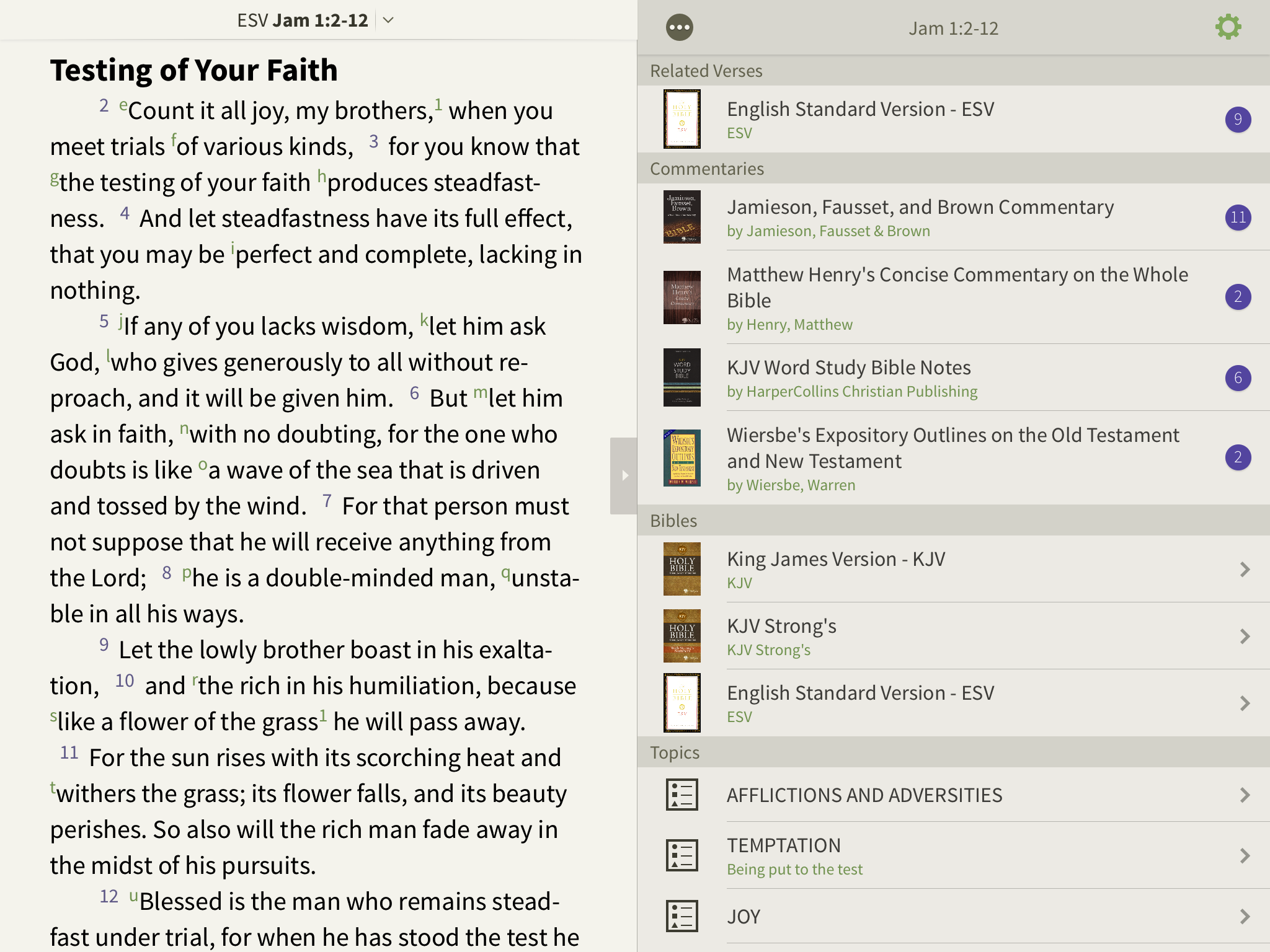This screenshot has width=1270, height=952.
Task: Tap cross-reference g before 'the testing'
Action: pyautogui.click(x=55, y=178)
